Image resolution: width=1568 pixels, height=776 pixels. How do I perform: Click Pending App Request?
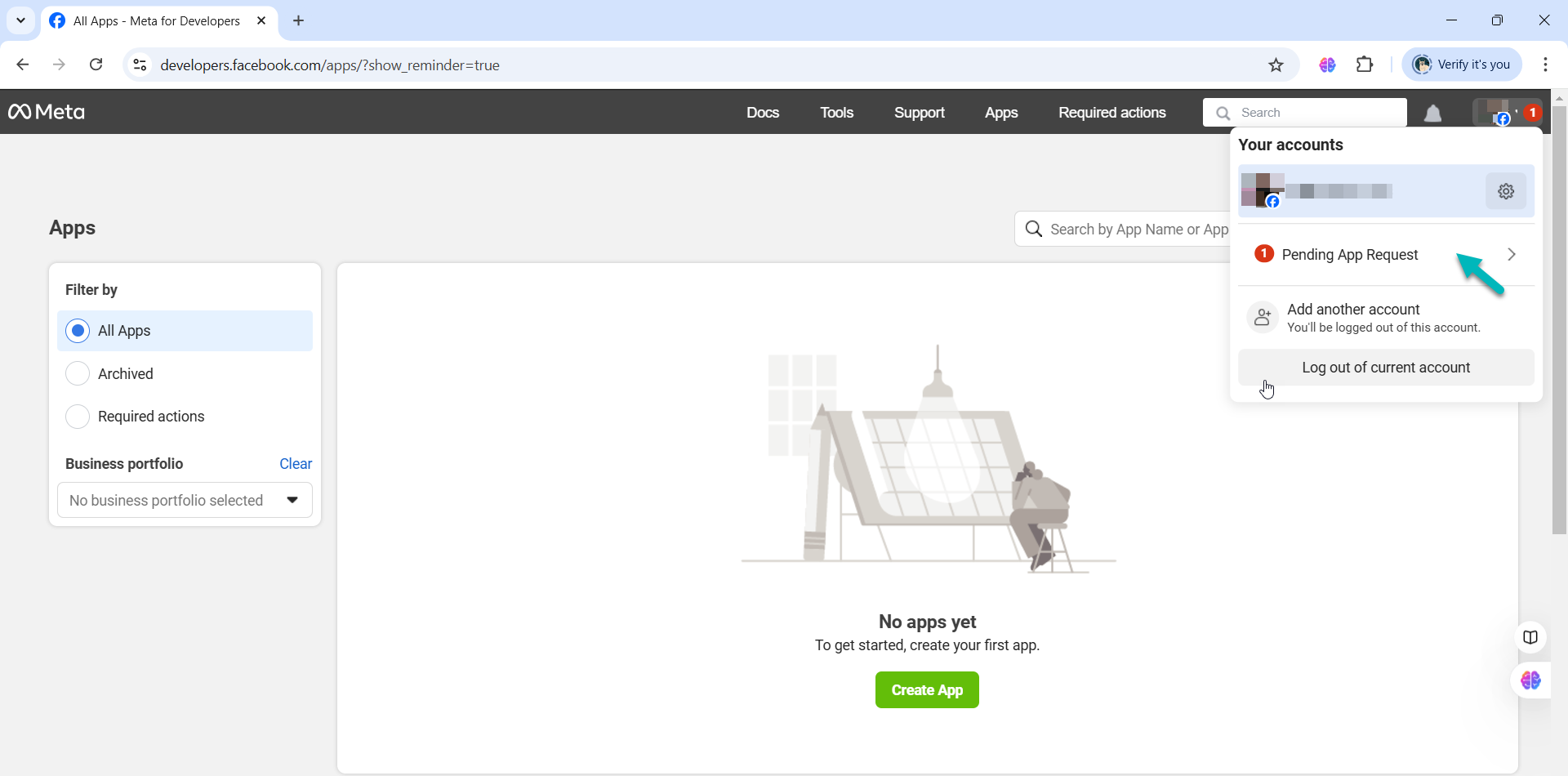[1386, 254]
